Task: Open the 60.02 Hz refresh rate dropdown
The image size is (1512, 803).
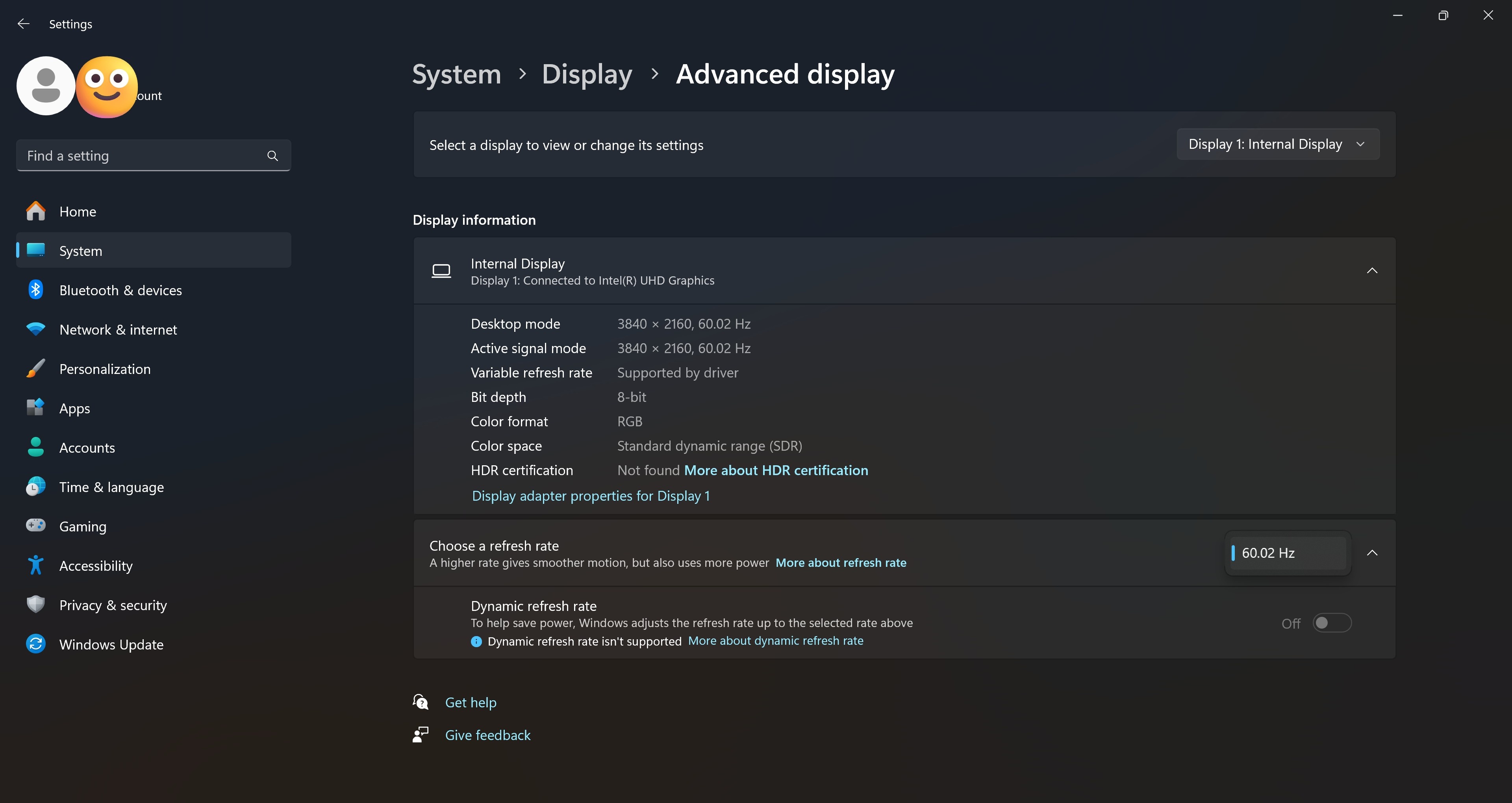Action: (x=1288, y=553)
